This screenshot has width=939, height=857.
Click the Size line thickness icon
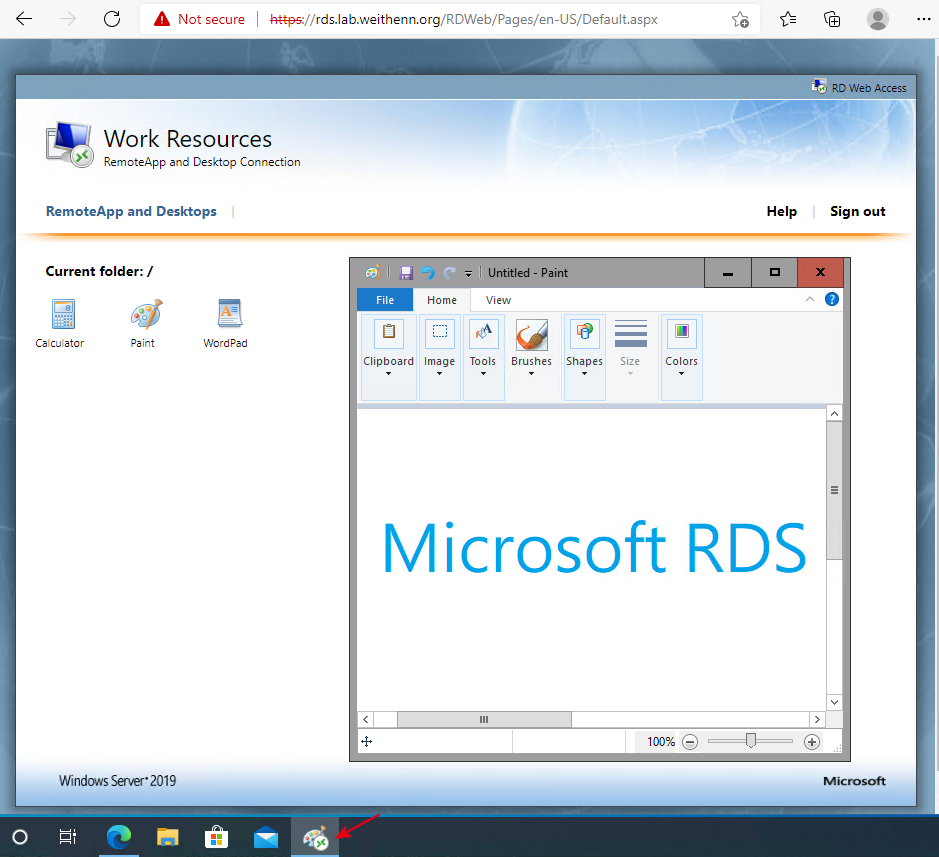pos(631,334)
